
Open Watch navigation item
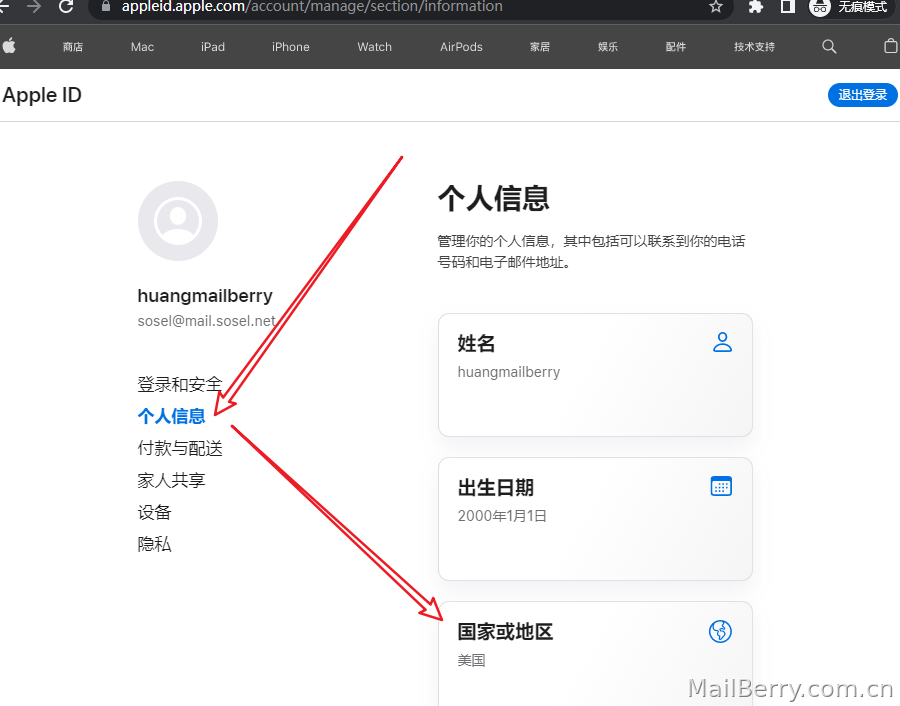coord(375,47)
